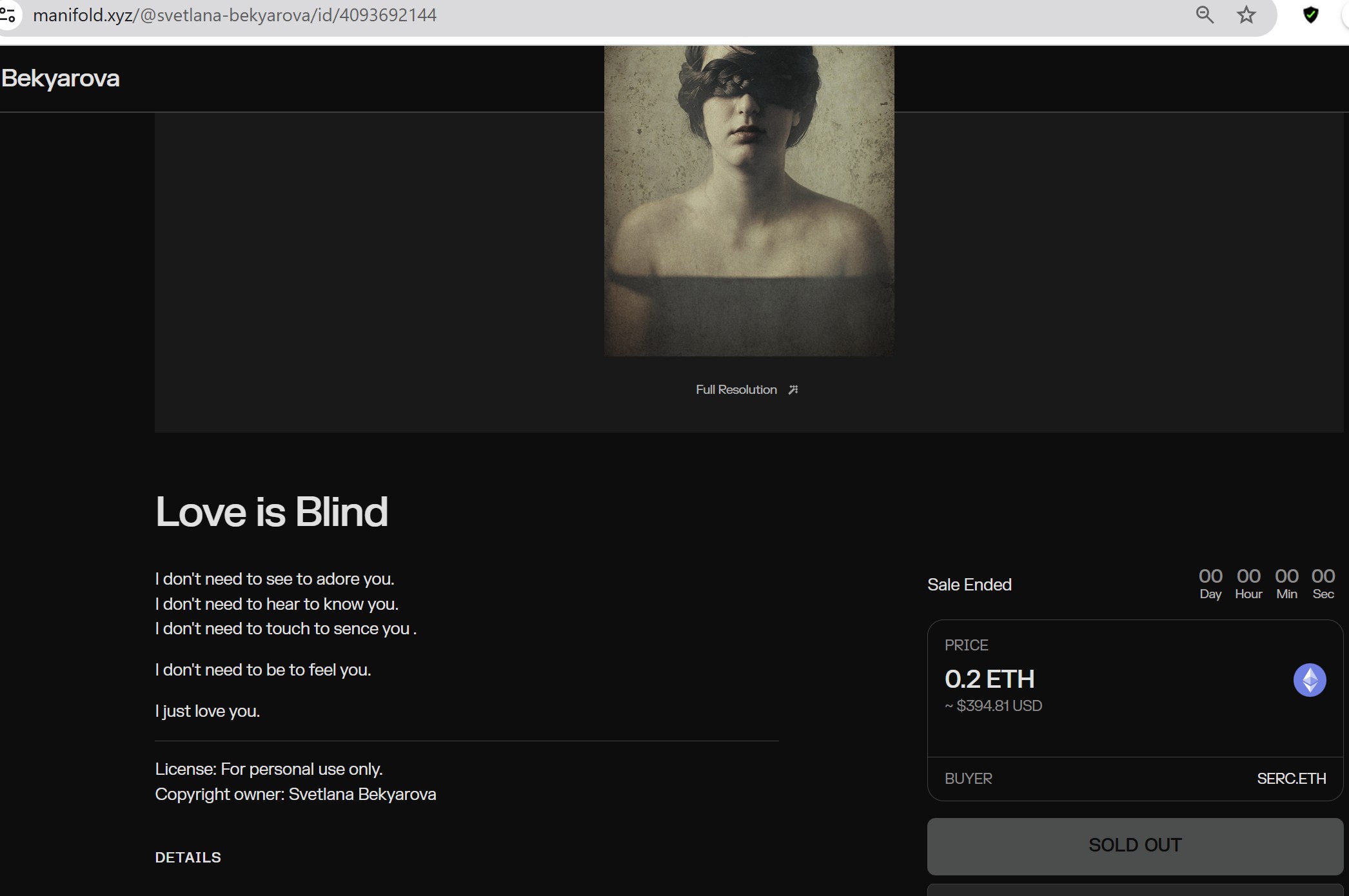
Task: Open the green shield extension icon
Action: pyautogui.click(x=1310, y=14)
